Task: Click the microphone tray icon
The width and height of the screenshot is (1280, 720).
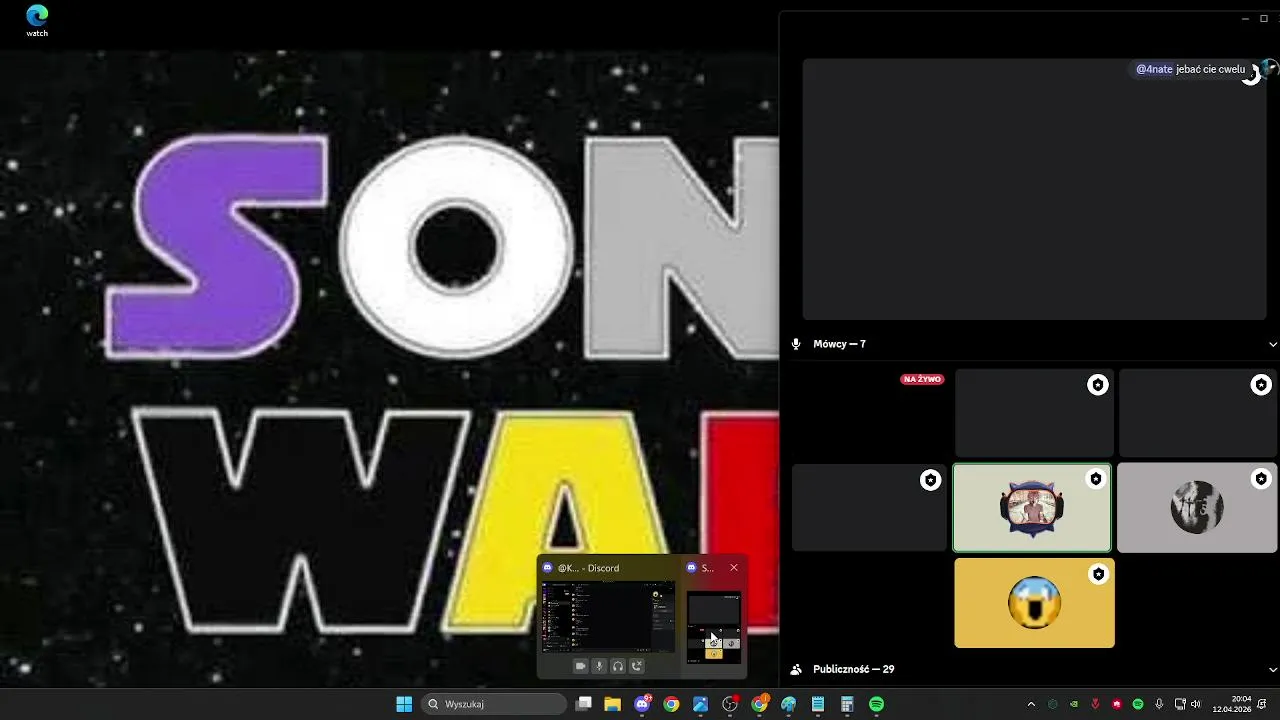Action: pyautogui.click(x=1159, y=704)
